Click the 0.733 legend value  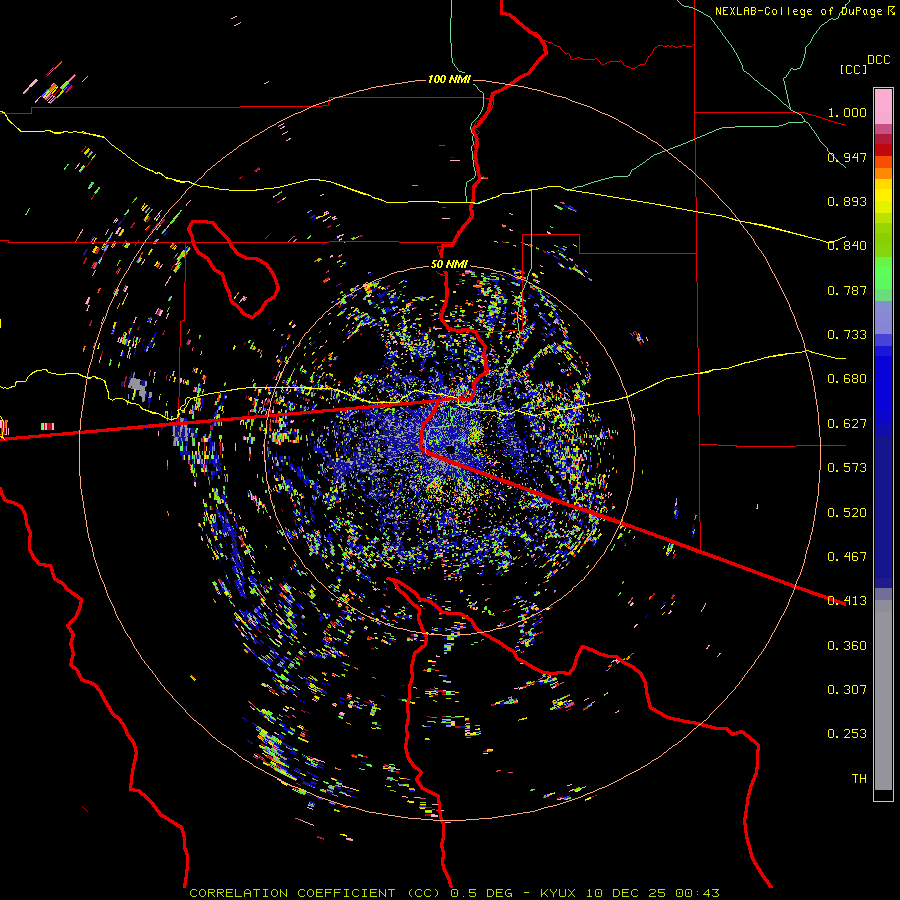pos(847,335)
